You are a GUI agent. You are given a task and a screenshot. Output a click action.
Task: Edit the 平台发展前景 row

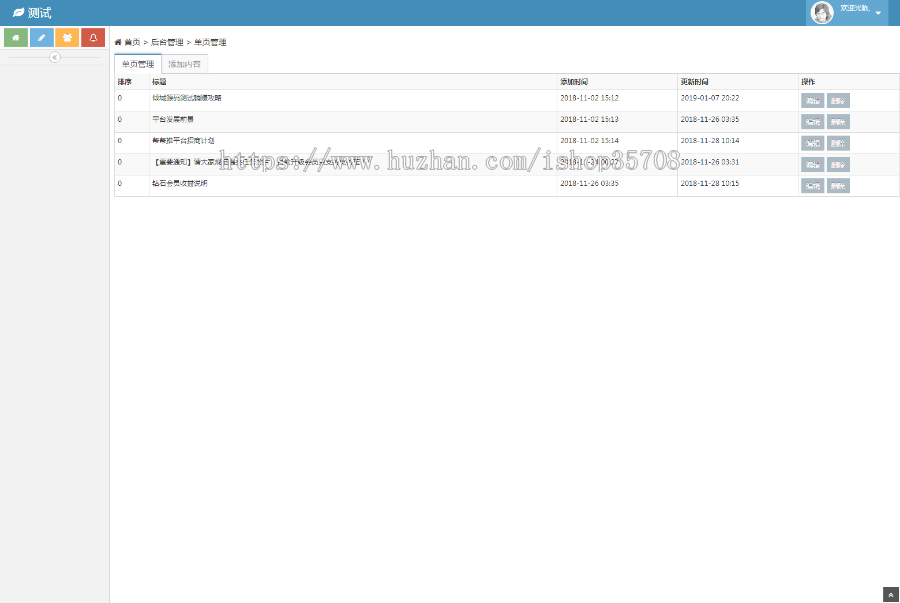[813, 122]
